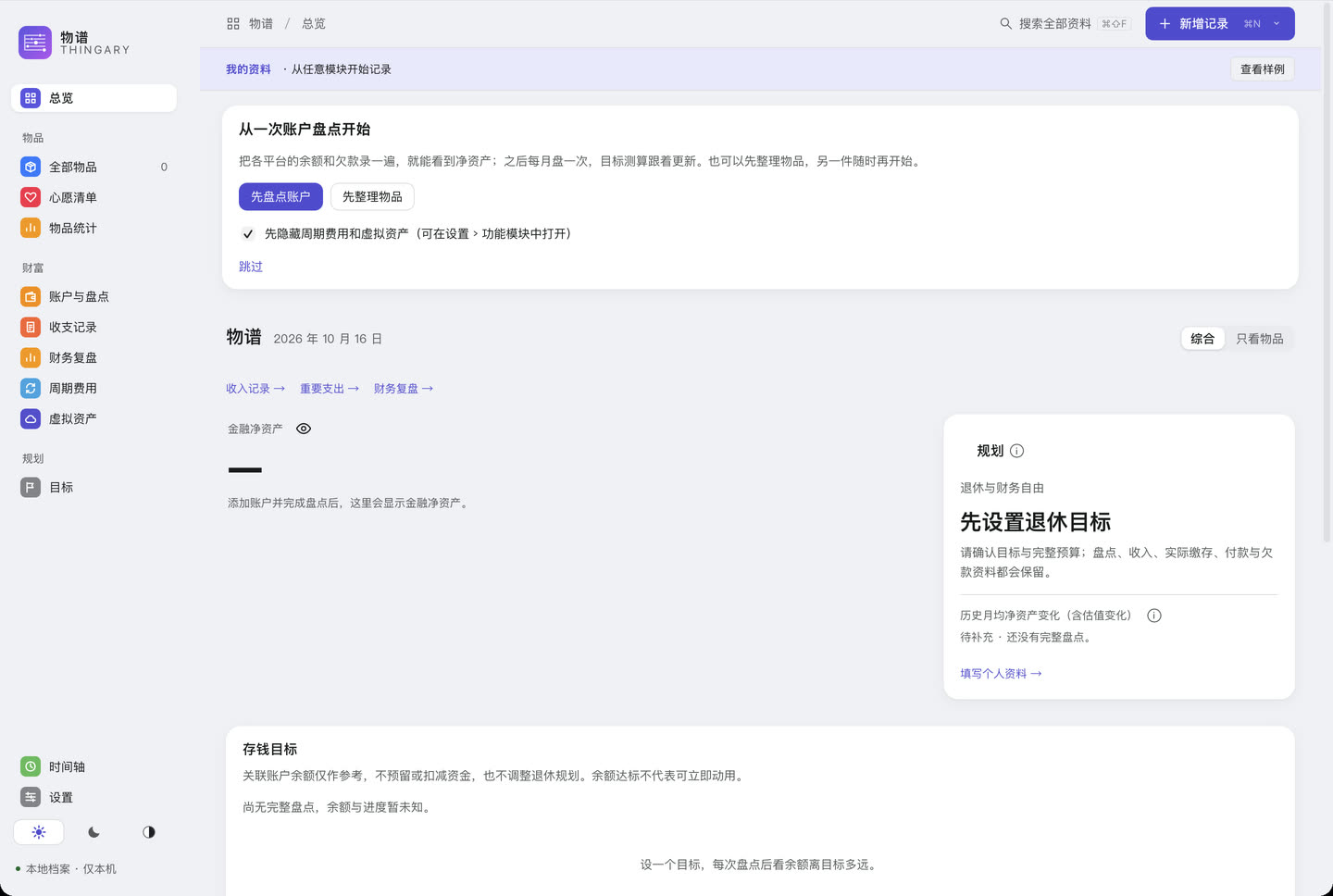The height and width of the screenshot is (896, 1333).
Task: Open 全部物品 cube icon
Action: point(31,167)
